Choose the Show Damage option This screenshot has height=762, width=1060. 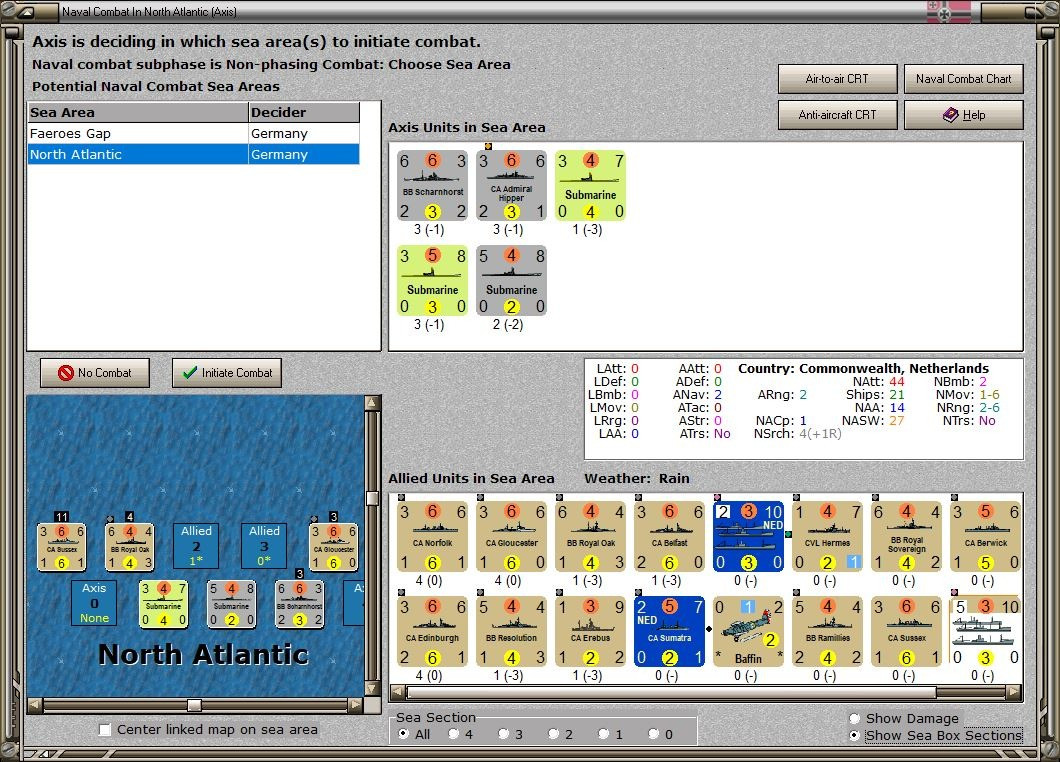tap(854, 718)
